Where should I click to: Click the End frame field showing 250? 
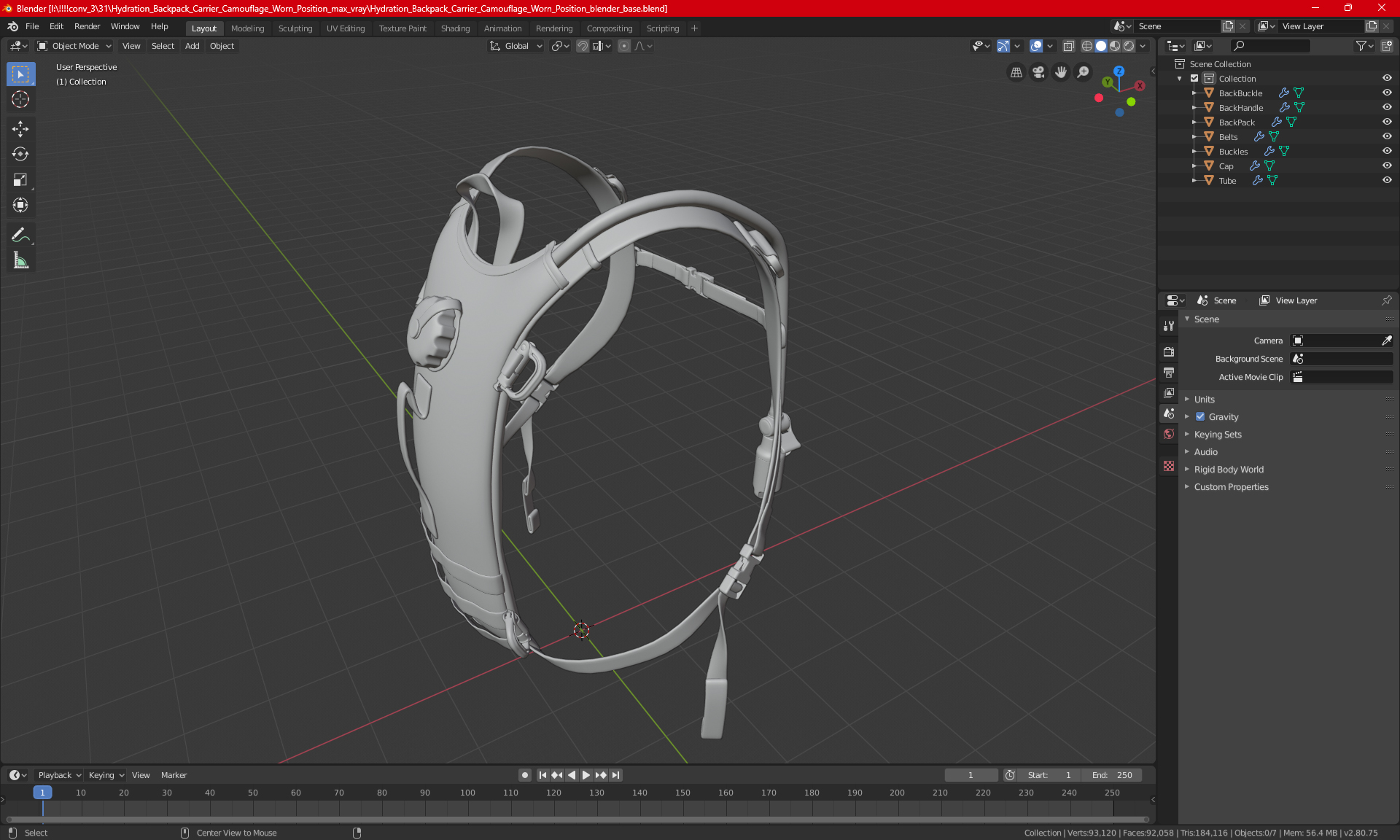click(1112, 775)
